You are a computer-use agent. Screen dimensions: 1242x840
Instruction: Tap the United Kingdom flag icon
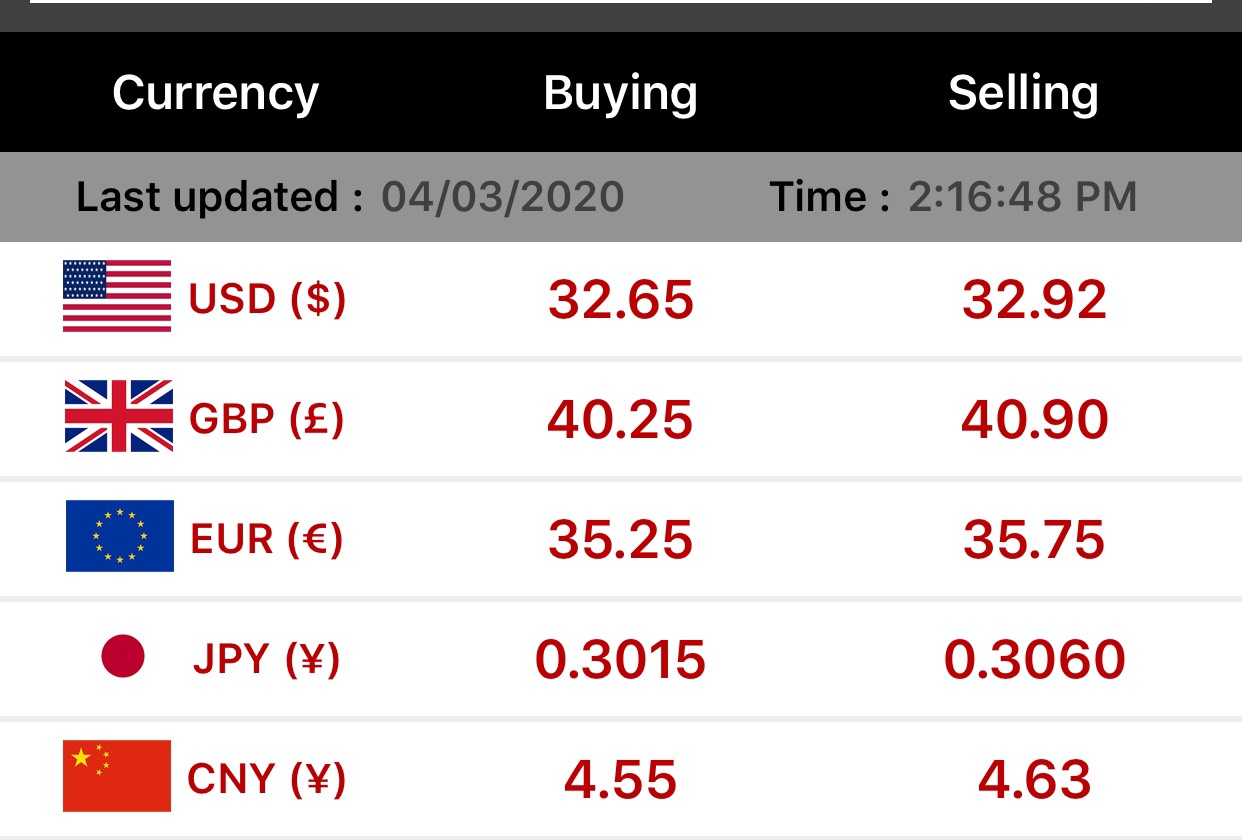click(x=118, y=416)
